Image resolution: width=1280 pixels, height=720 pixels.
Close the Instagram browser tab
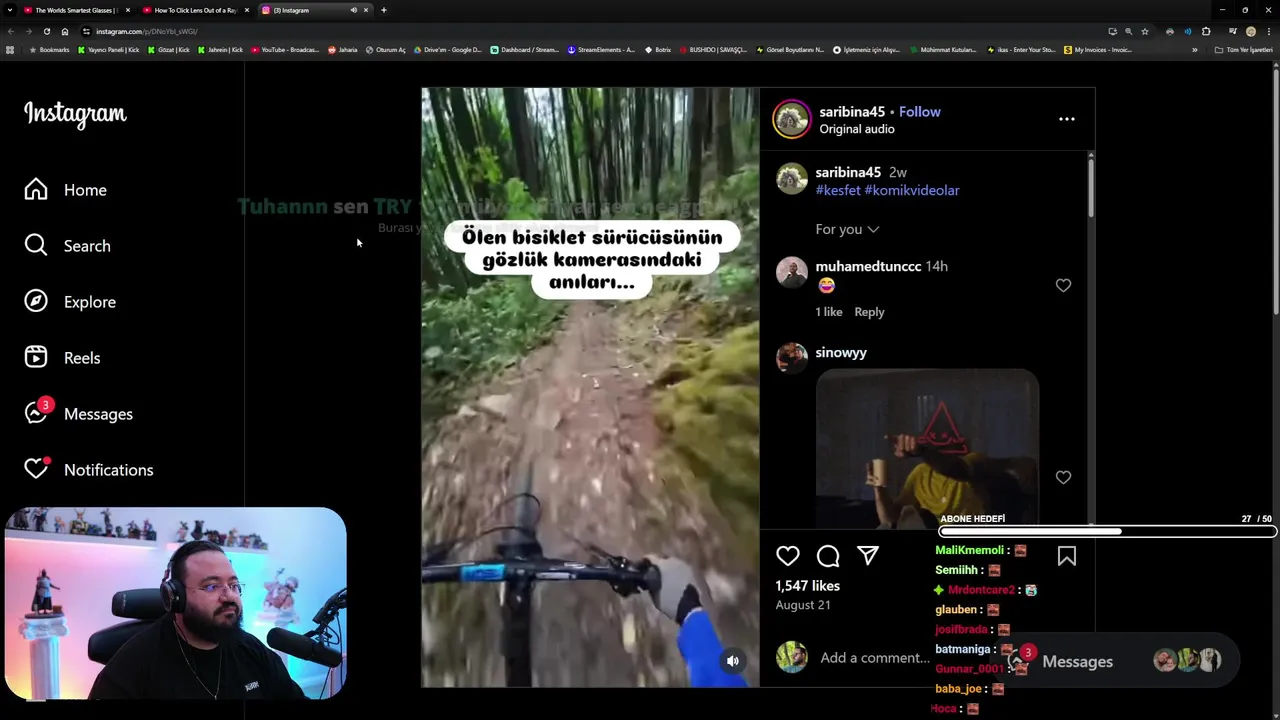tap(366, 10)
